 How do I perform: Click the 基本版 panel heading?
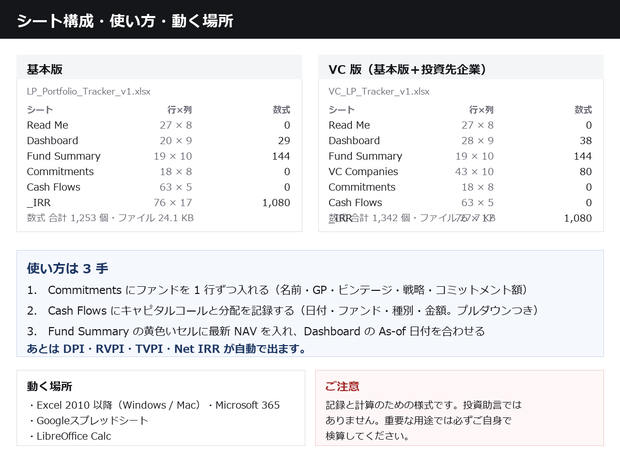click(45, 69)
